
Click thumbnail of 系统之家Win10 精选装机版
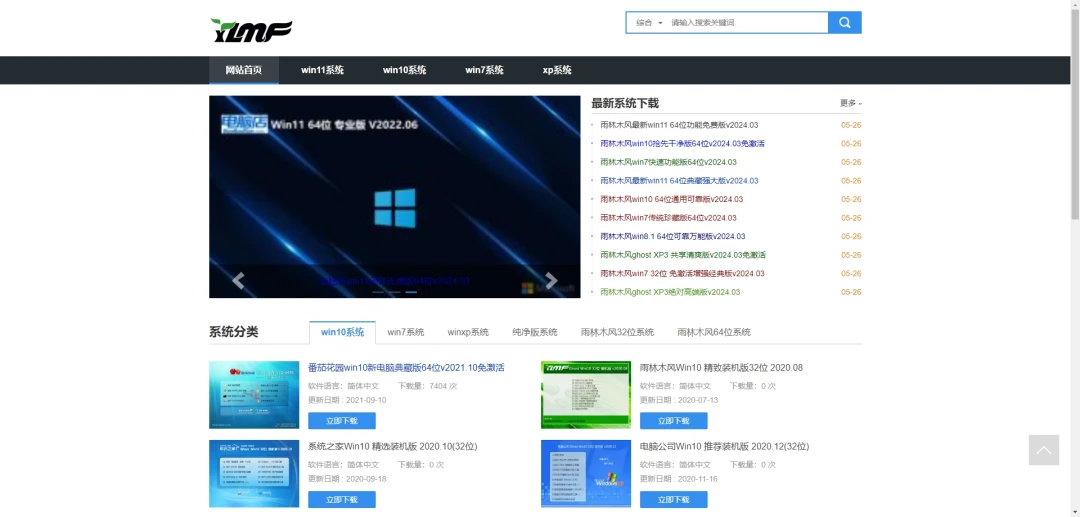[254, 474]
